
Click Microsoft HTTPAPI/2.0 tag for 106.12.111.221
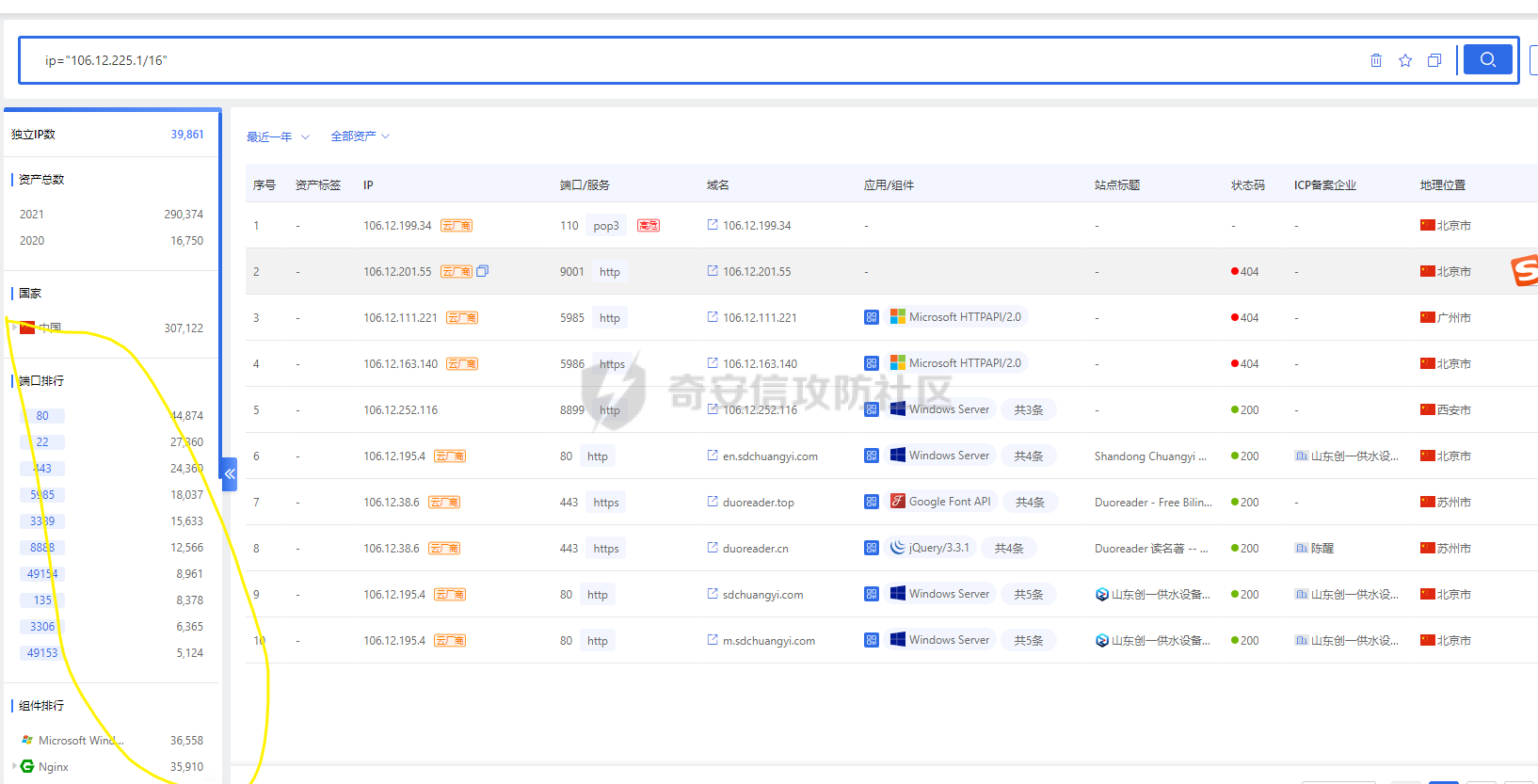pyautogui.click(x=955, y=317)
